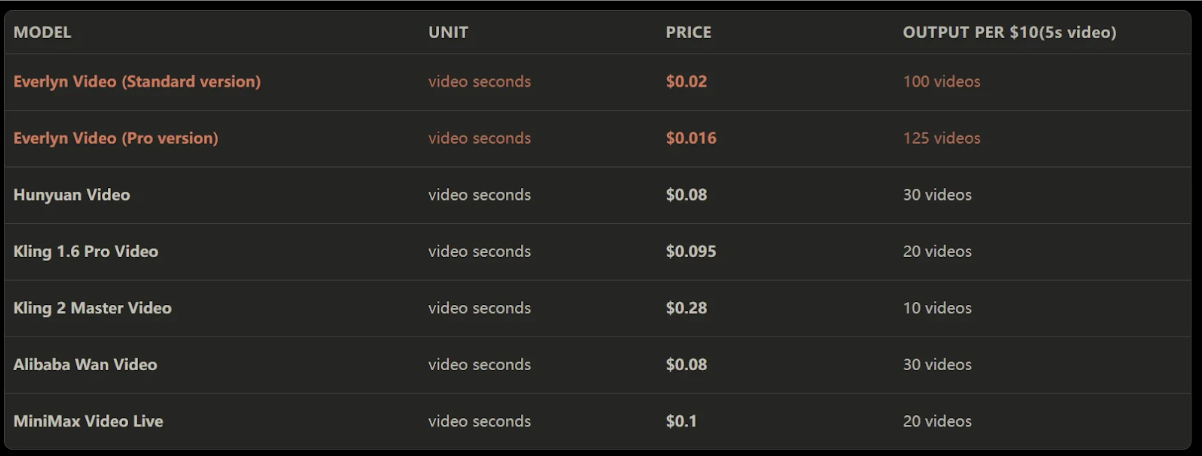Click the OUTPUT PER $10 column header
This screenshot has height=456, width=1202.
(1010, 32)
